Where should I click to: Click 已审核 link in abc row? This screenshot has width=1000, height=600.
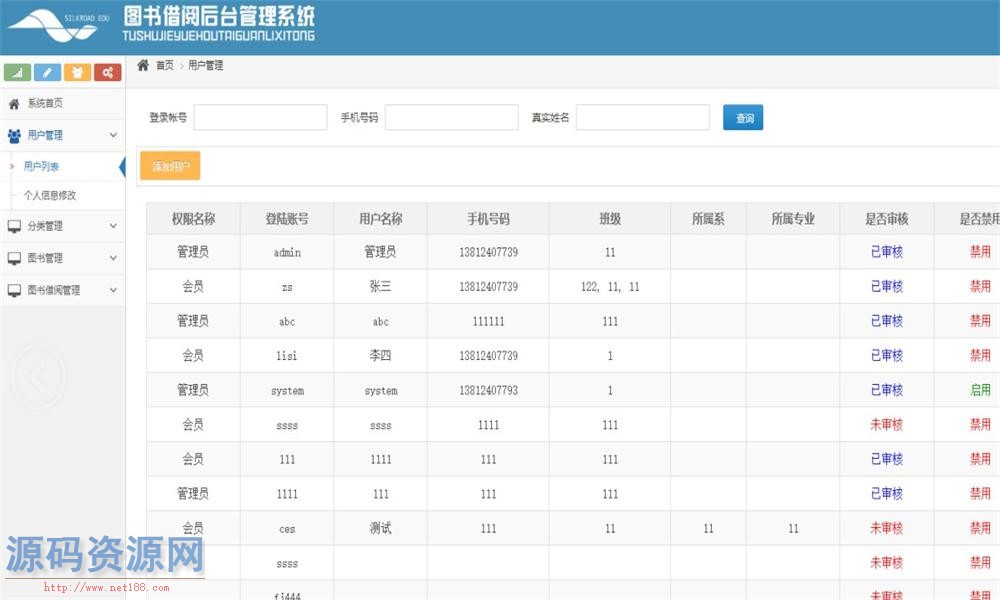886,321
